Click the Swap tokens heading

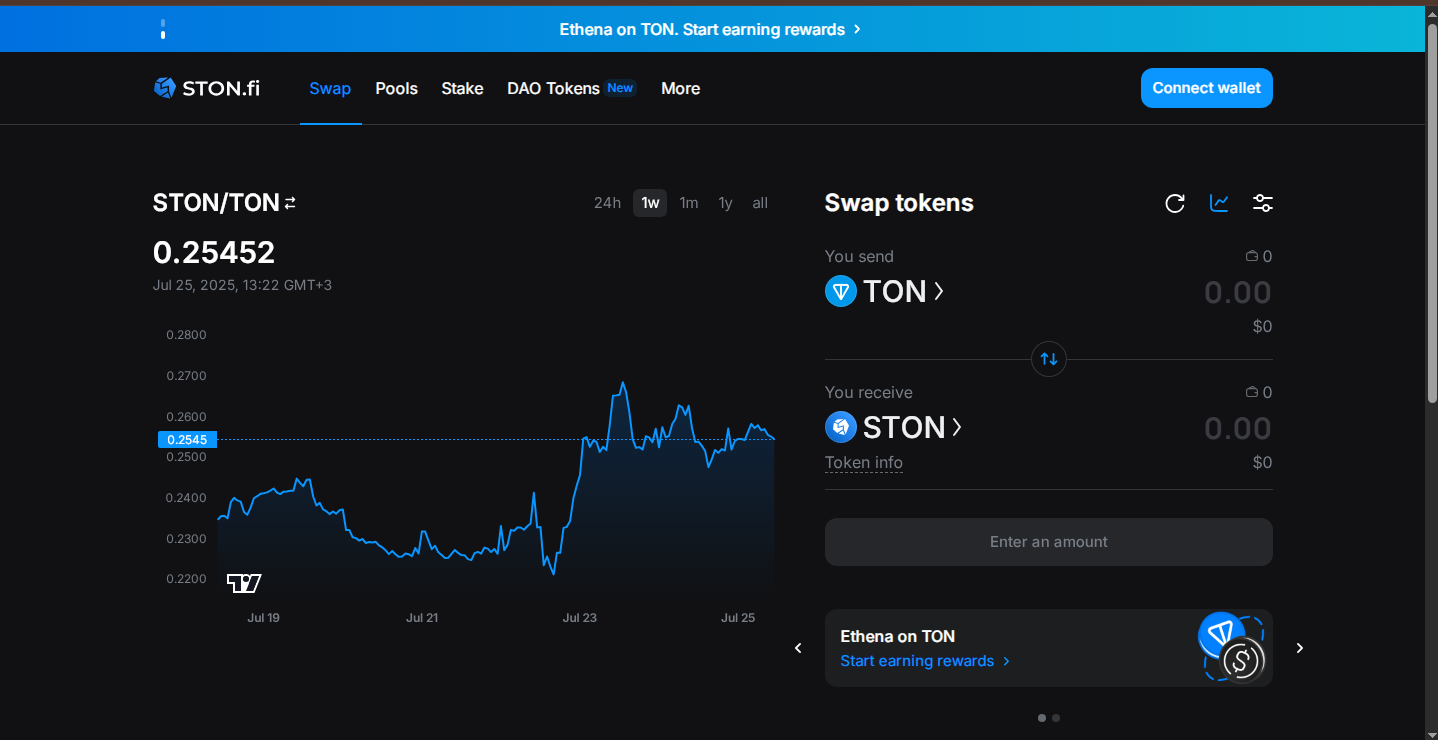pos(899,203)
